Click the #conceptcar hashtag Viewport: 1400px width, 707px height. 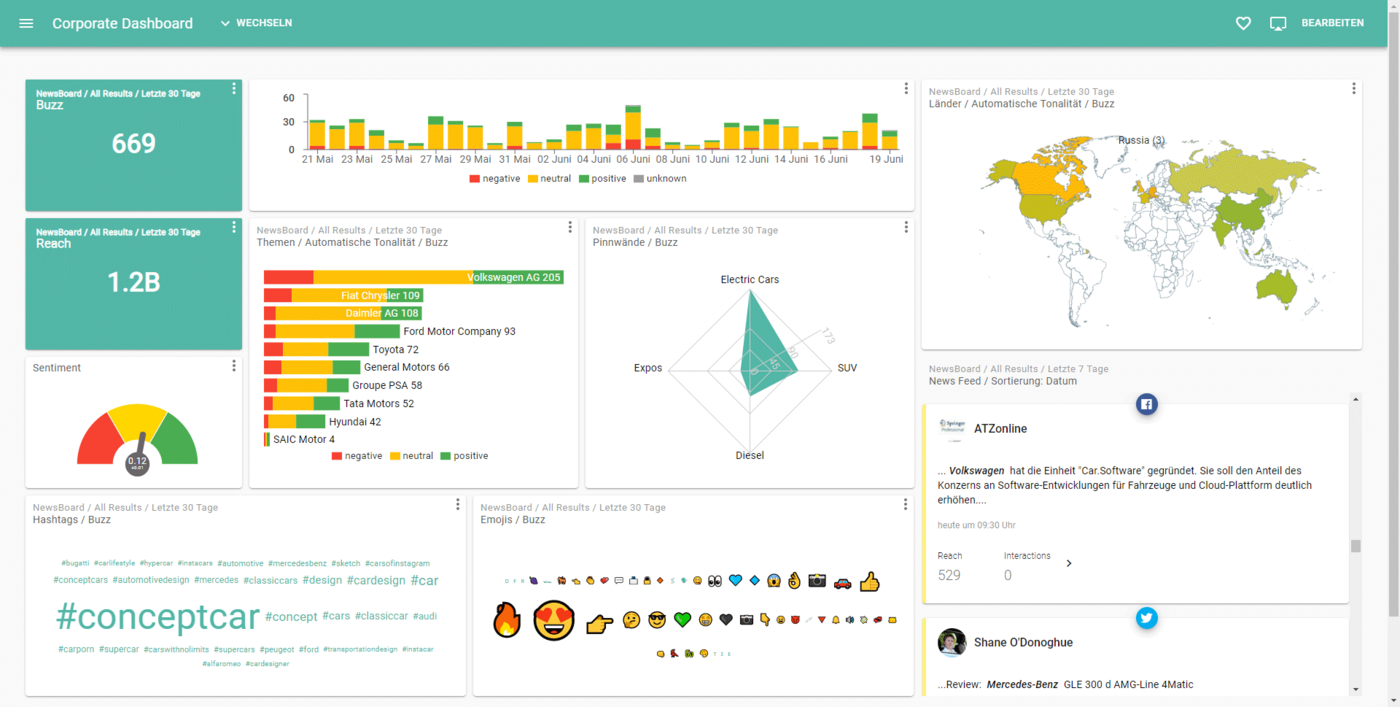click(158, 617)
